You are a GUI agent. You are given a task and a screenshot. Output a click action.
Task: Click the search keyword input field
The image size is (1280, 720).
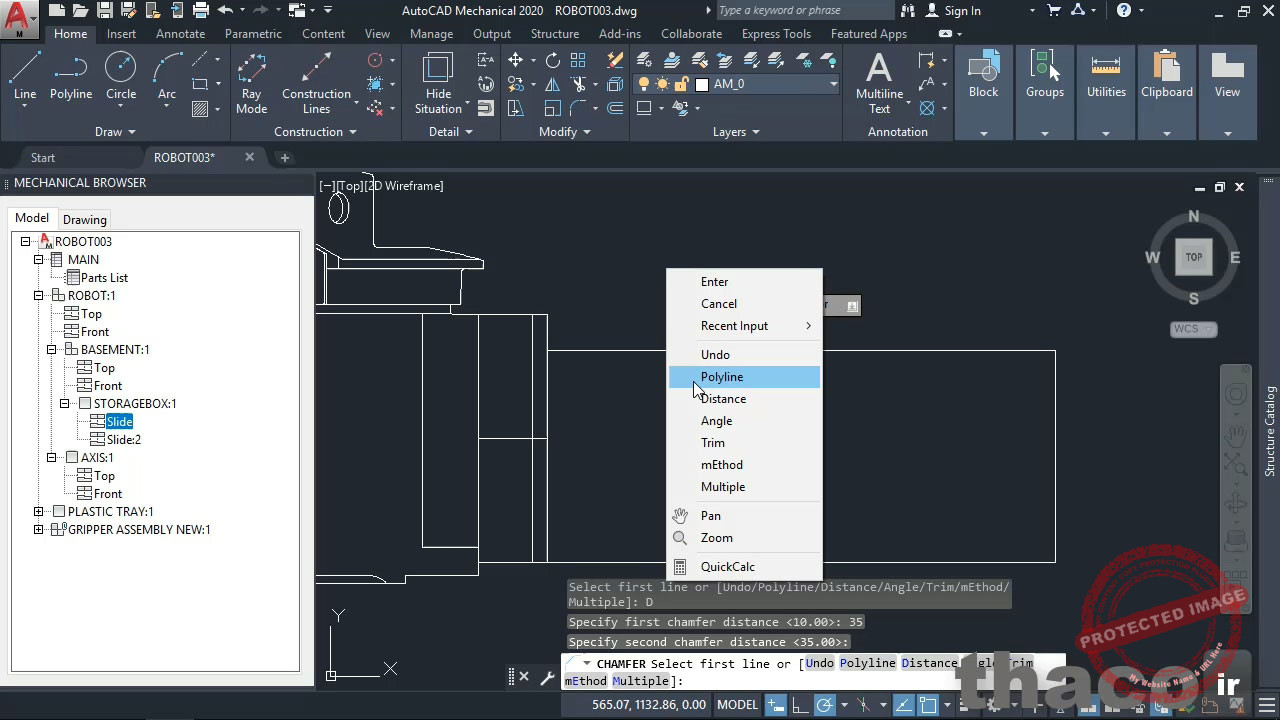click(805, 10)
